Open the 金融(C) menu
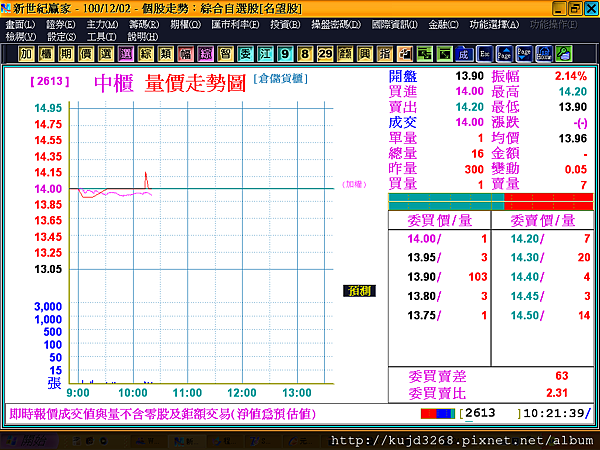 point(443,25)
